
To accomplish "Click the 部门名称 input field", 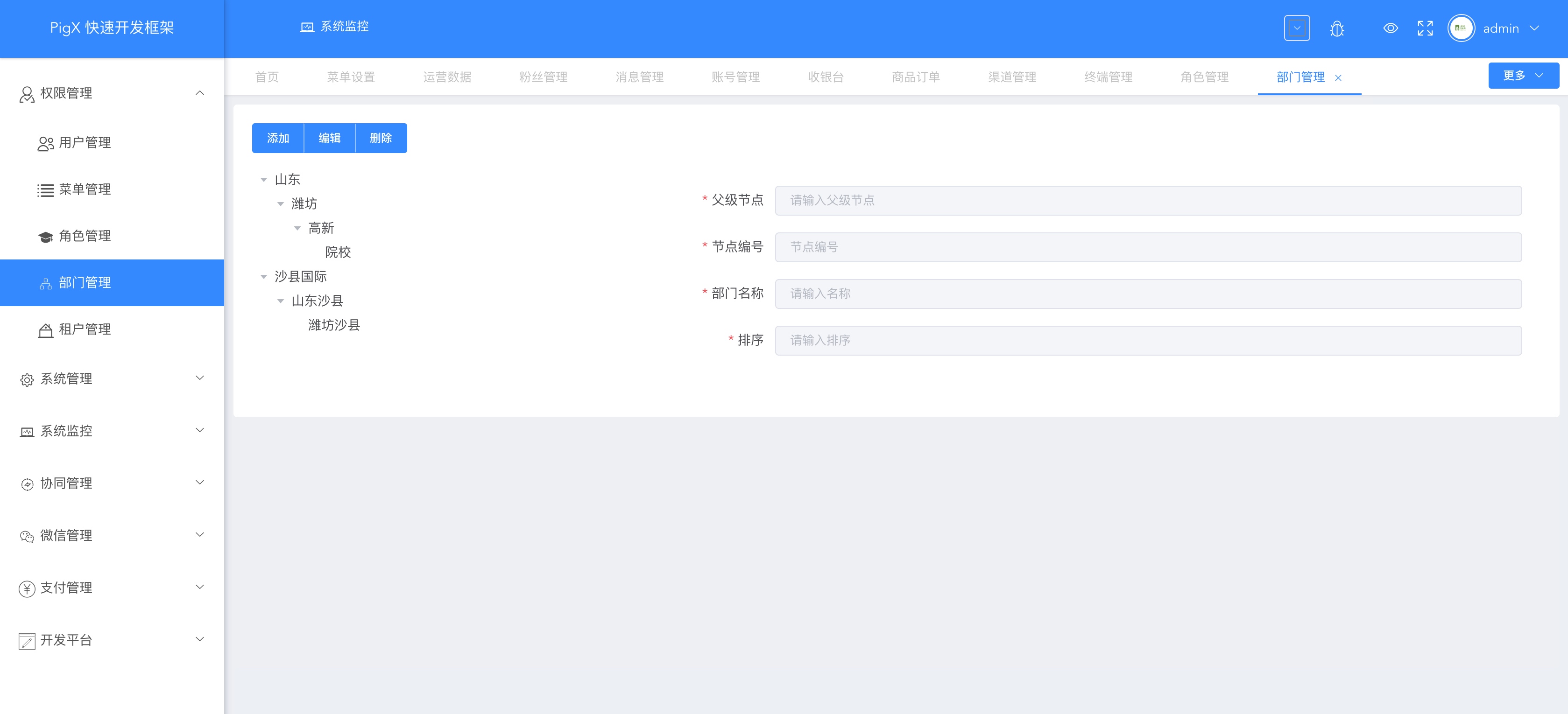I will point(1147,294).
